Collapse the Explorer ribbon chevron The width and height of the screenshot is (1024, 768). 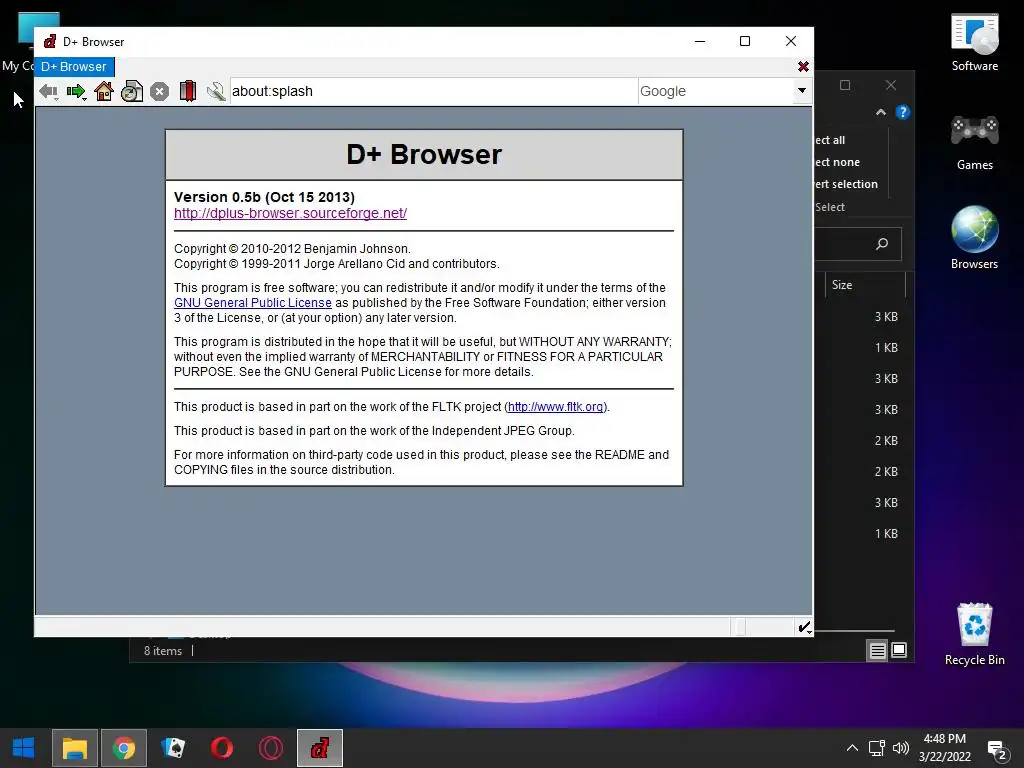(881, 112)
